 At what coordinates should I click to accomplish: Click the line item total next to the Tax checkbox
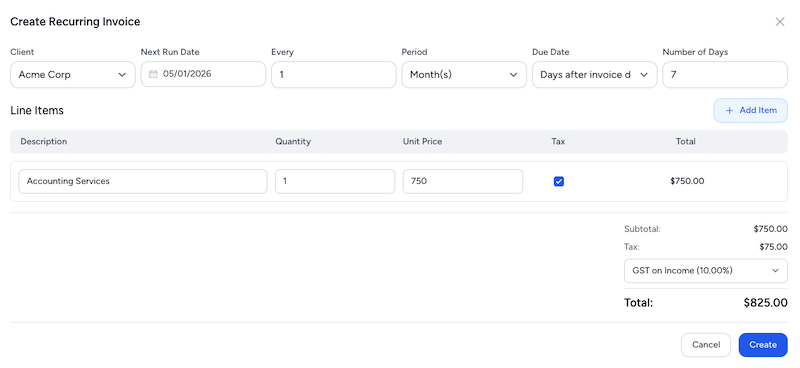click(x=687, y=181)
